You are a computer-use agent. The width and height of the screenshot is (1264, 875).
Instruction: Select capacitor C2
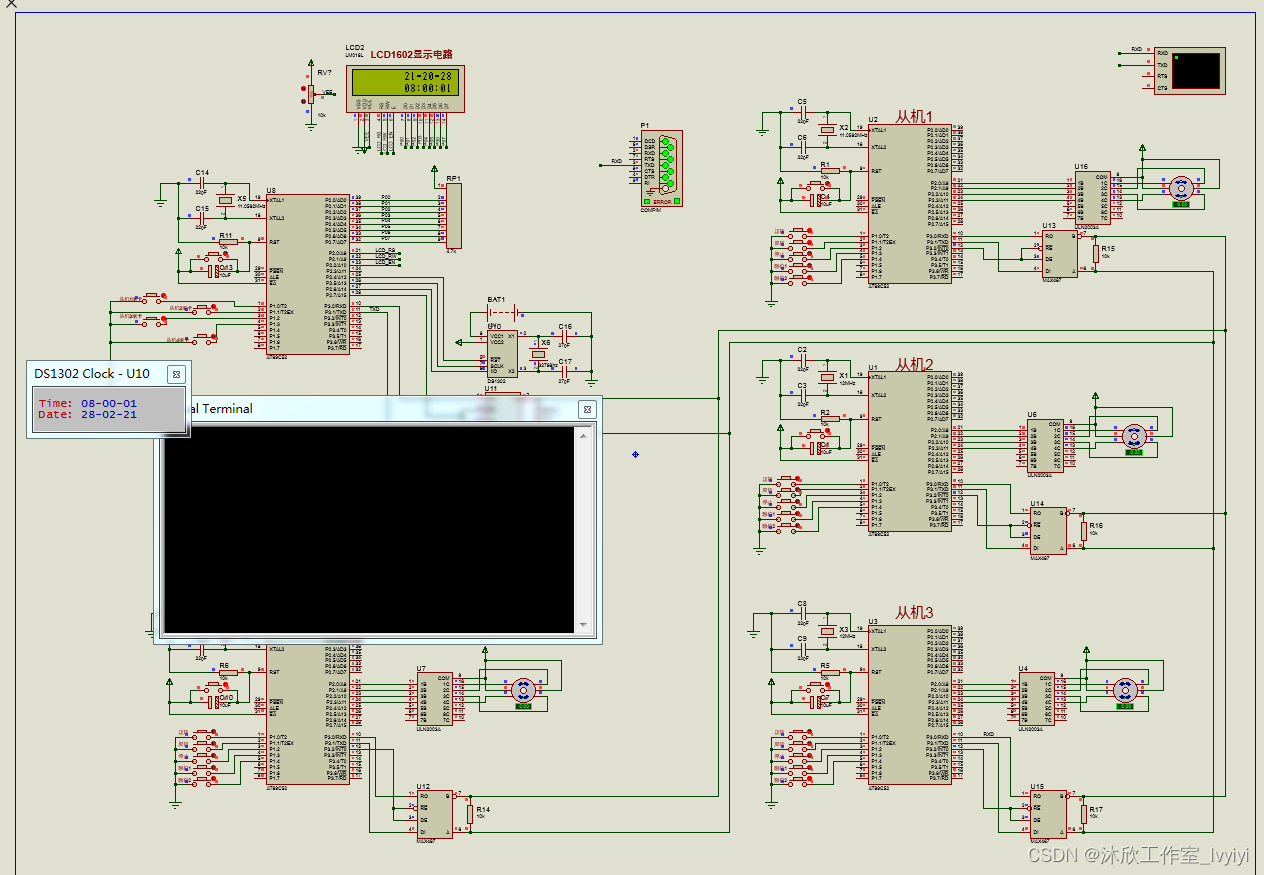[801, 361]
